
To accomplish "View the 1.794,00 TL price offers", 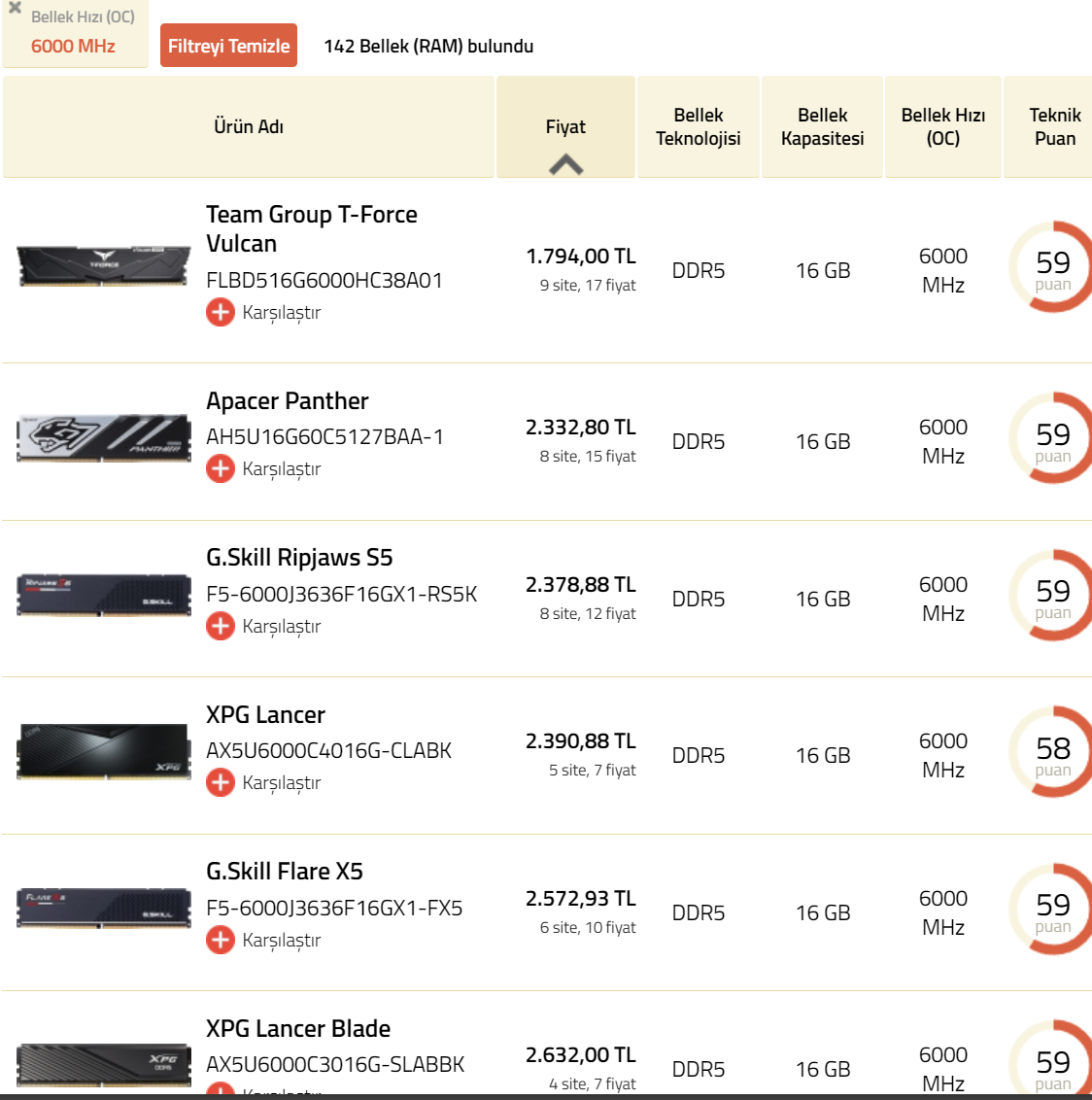I will click(581, 257).
